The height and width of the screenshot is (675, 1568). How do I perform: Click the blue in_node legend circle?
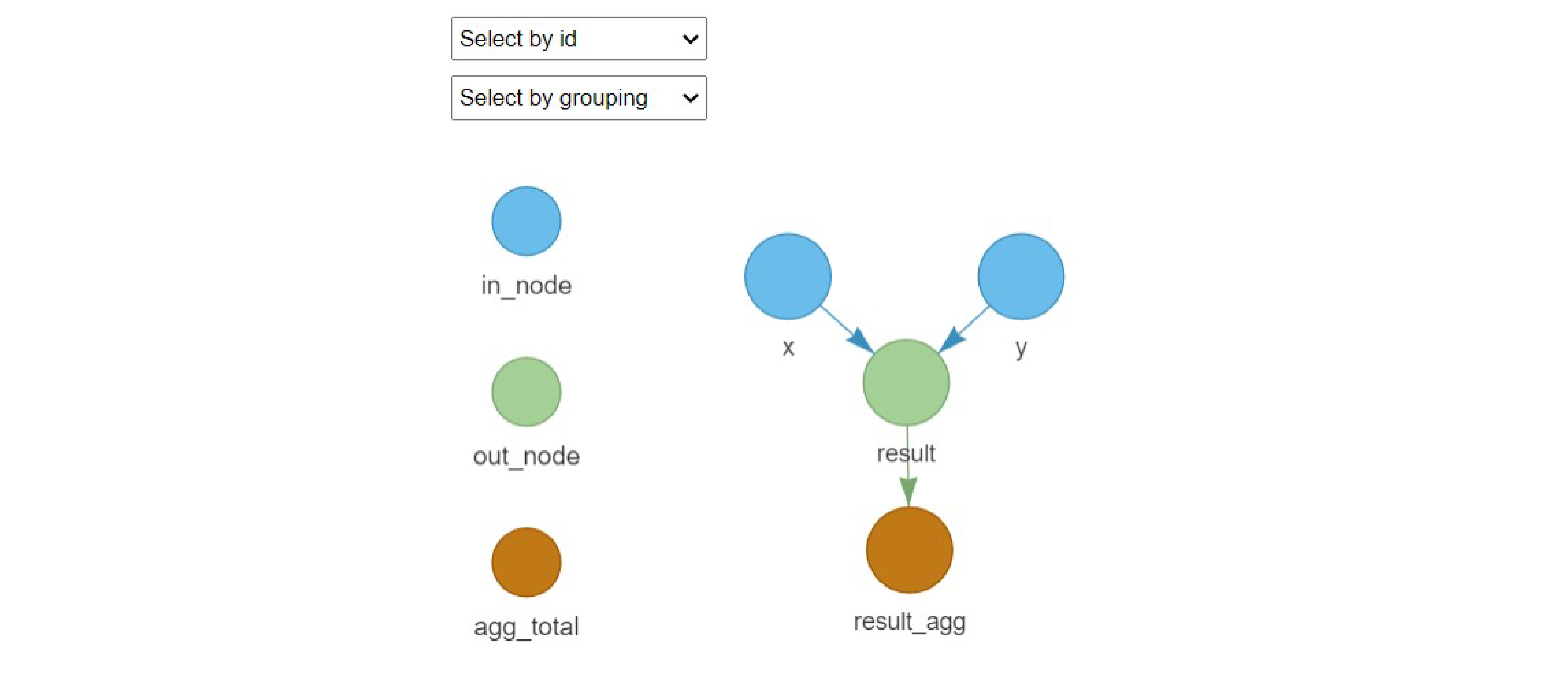pyautogui.click(x=526, y=221)
